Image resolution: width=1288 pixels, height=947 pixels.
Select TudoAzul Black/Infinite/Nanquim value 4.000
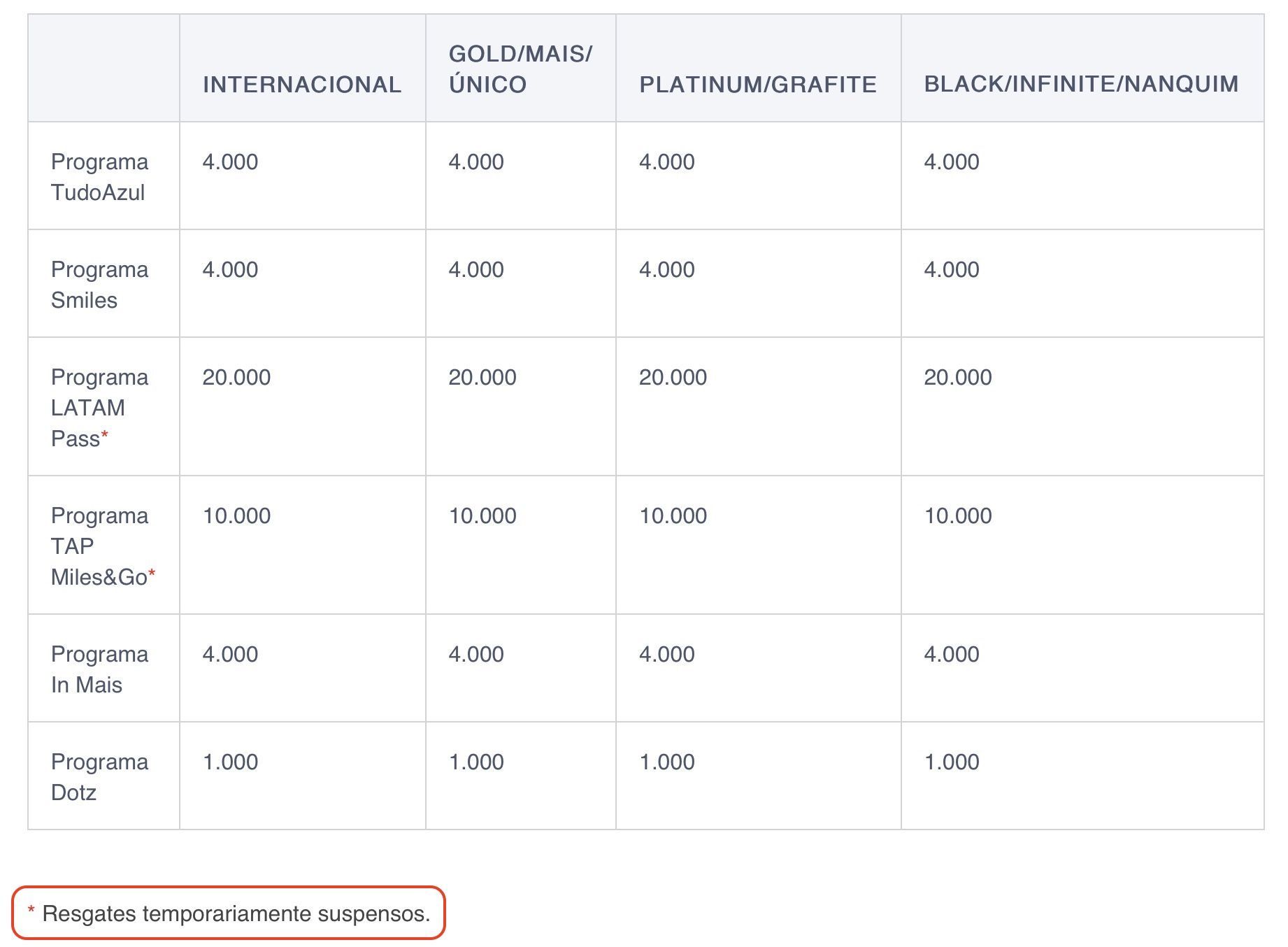point(952,162)
